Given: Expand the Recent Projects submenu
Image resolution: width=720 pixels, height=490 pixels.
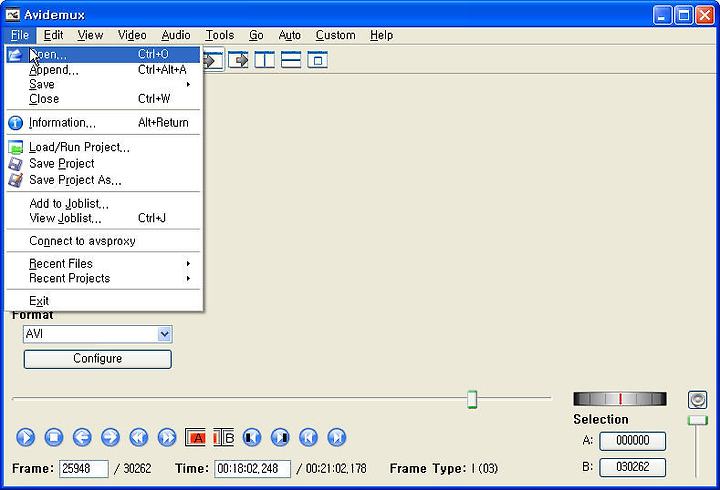Looking at the screenshot, I should [x=103, y=278].
